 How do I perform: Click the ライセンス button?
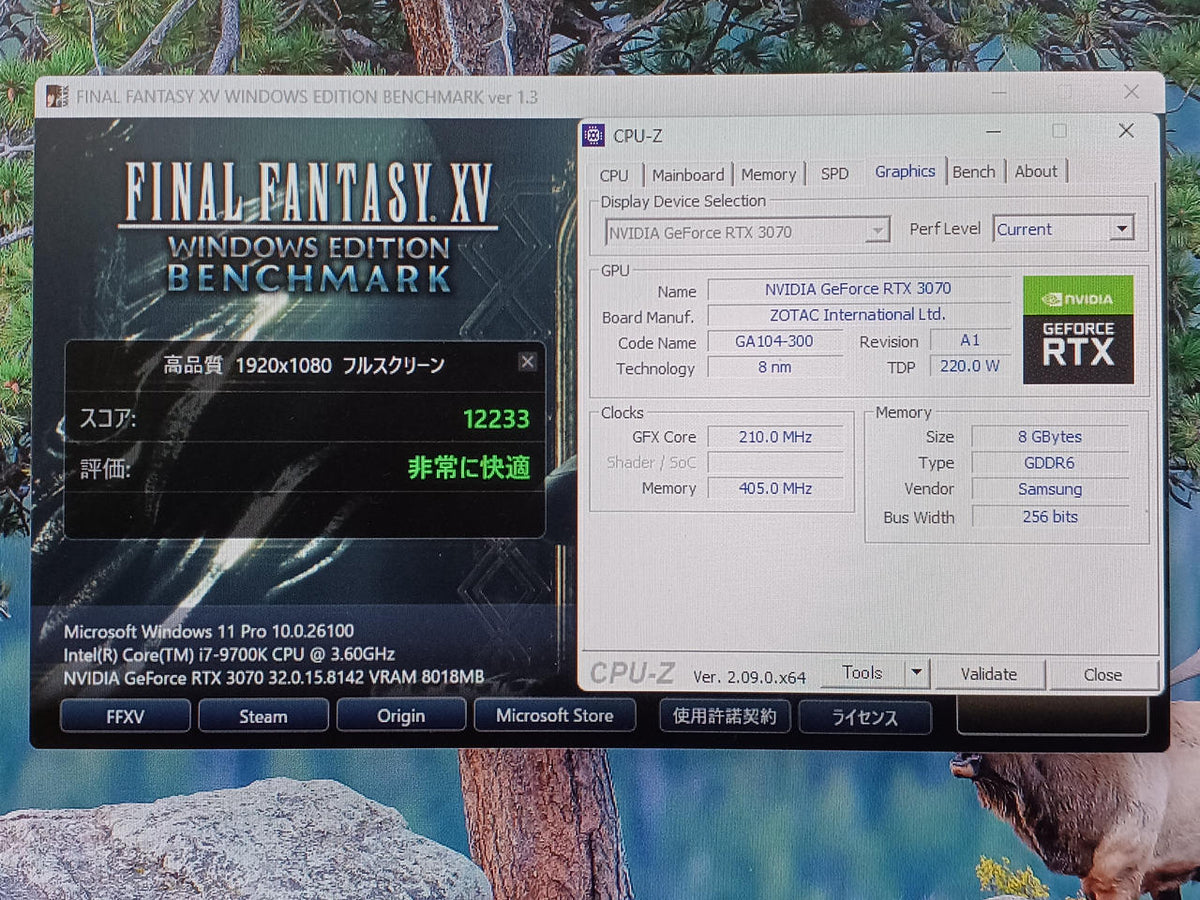tap(865, 717)
